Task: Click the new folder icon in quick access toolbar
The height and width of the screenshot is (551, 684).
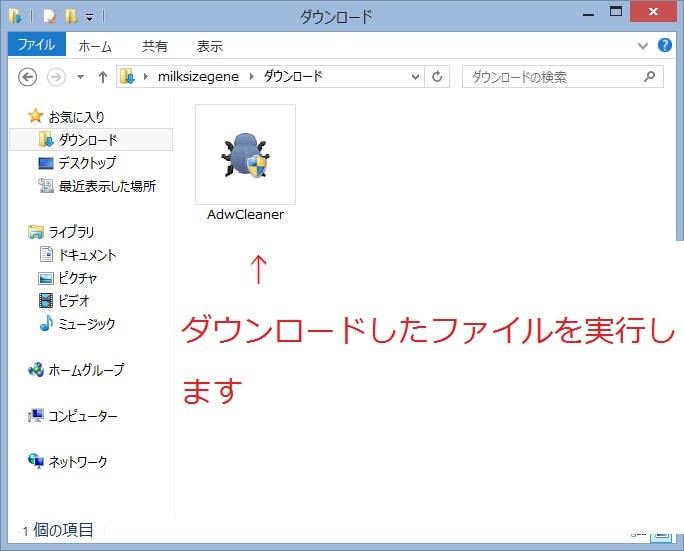Action: [71, 17]
